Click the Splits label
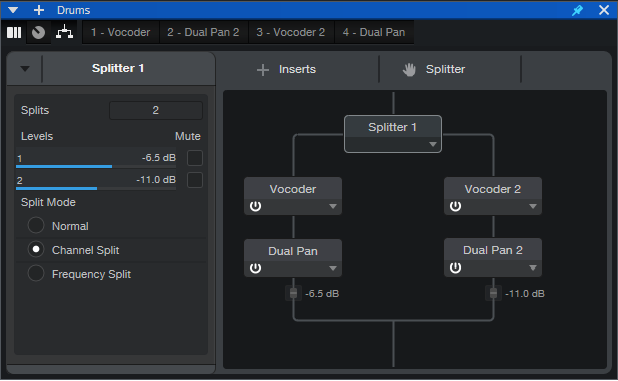Viewport: 618px width, 381px height. pyautogui.click(x=35, y=110)
